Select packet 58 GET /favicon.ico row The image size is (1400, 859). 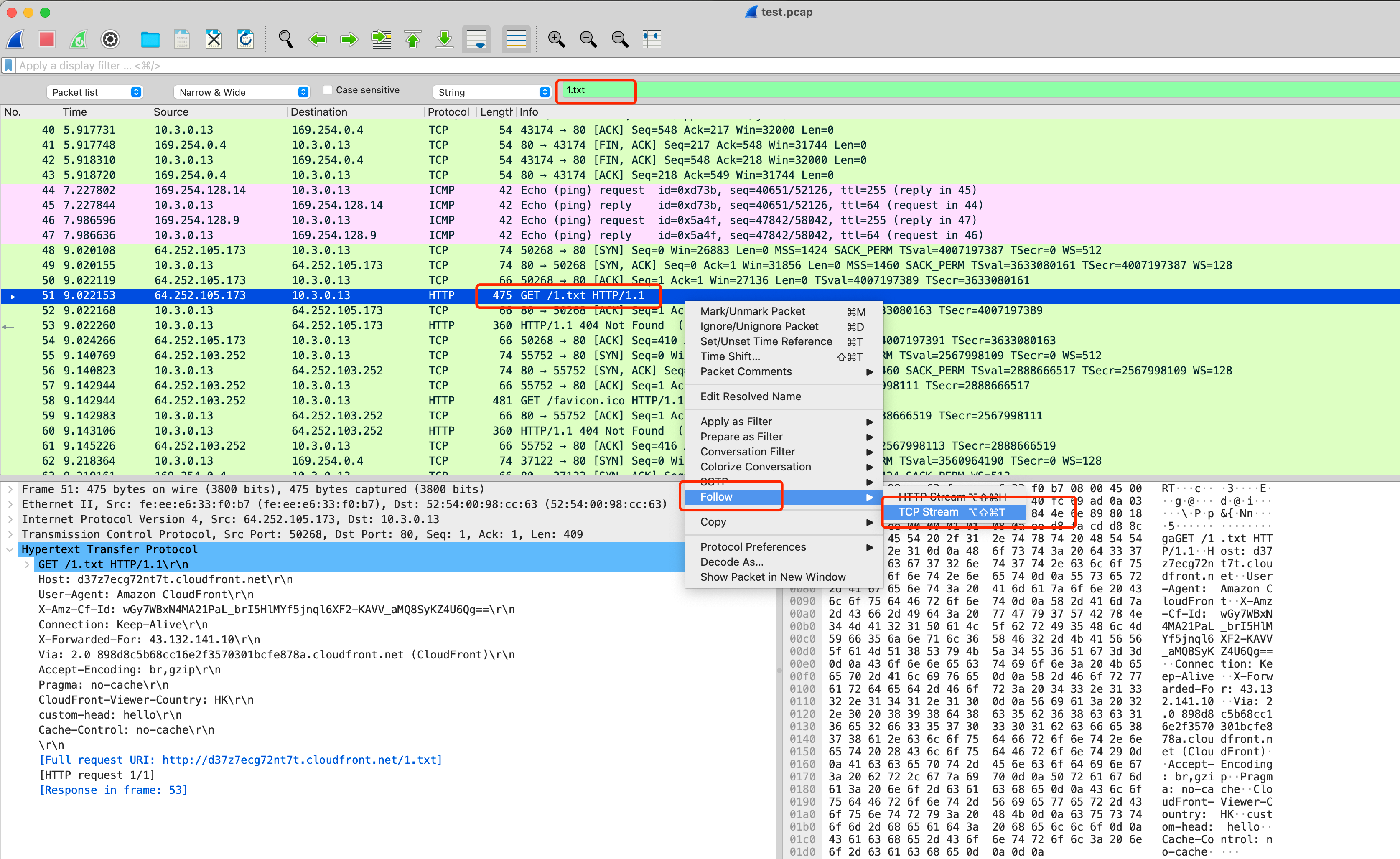[x=700, y=401]
